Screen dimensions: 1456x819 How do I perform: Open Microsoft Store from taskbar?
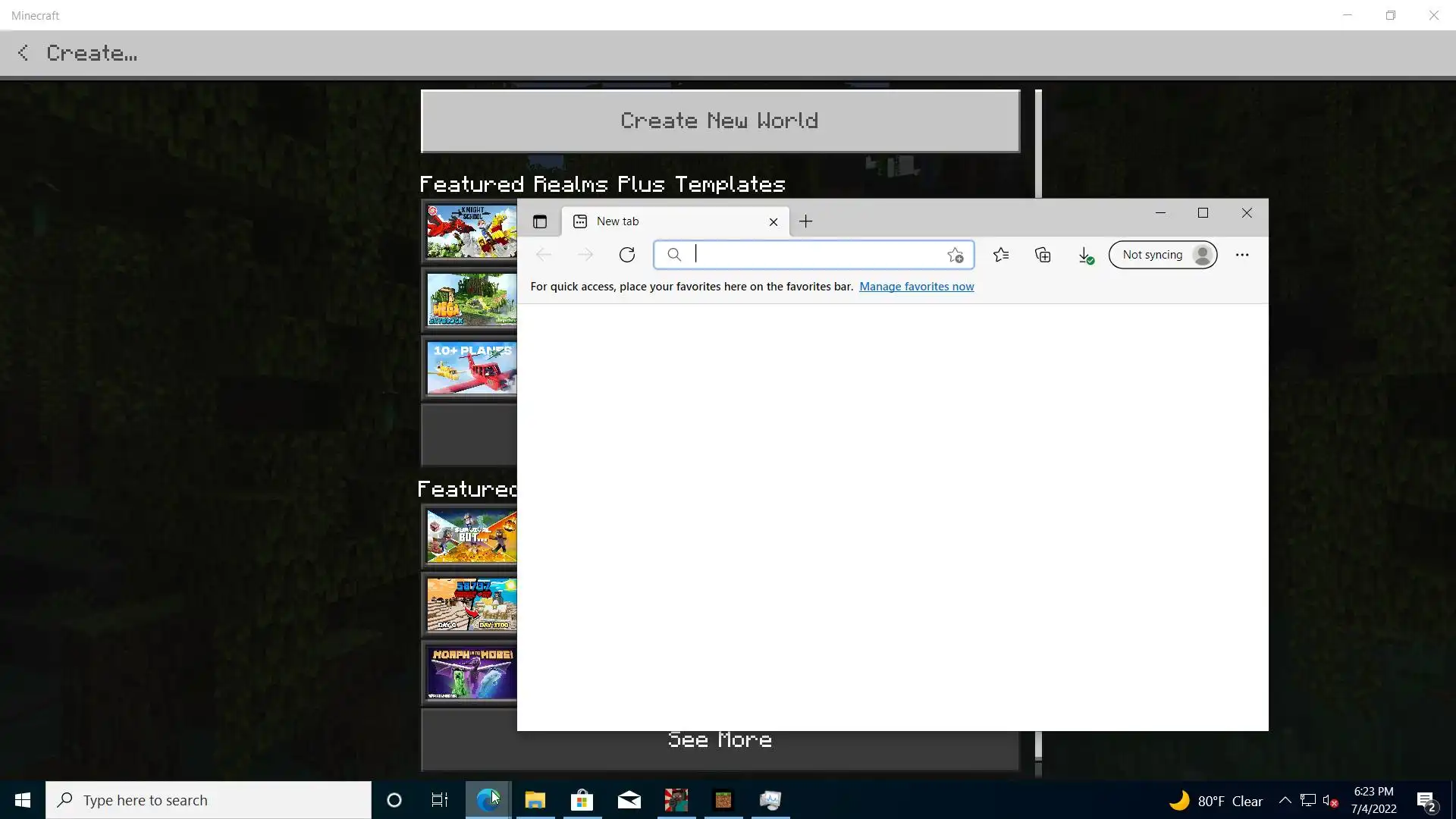582,800
